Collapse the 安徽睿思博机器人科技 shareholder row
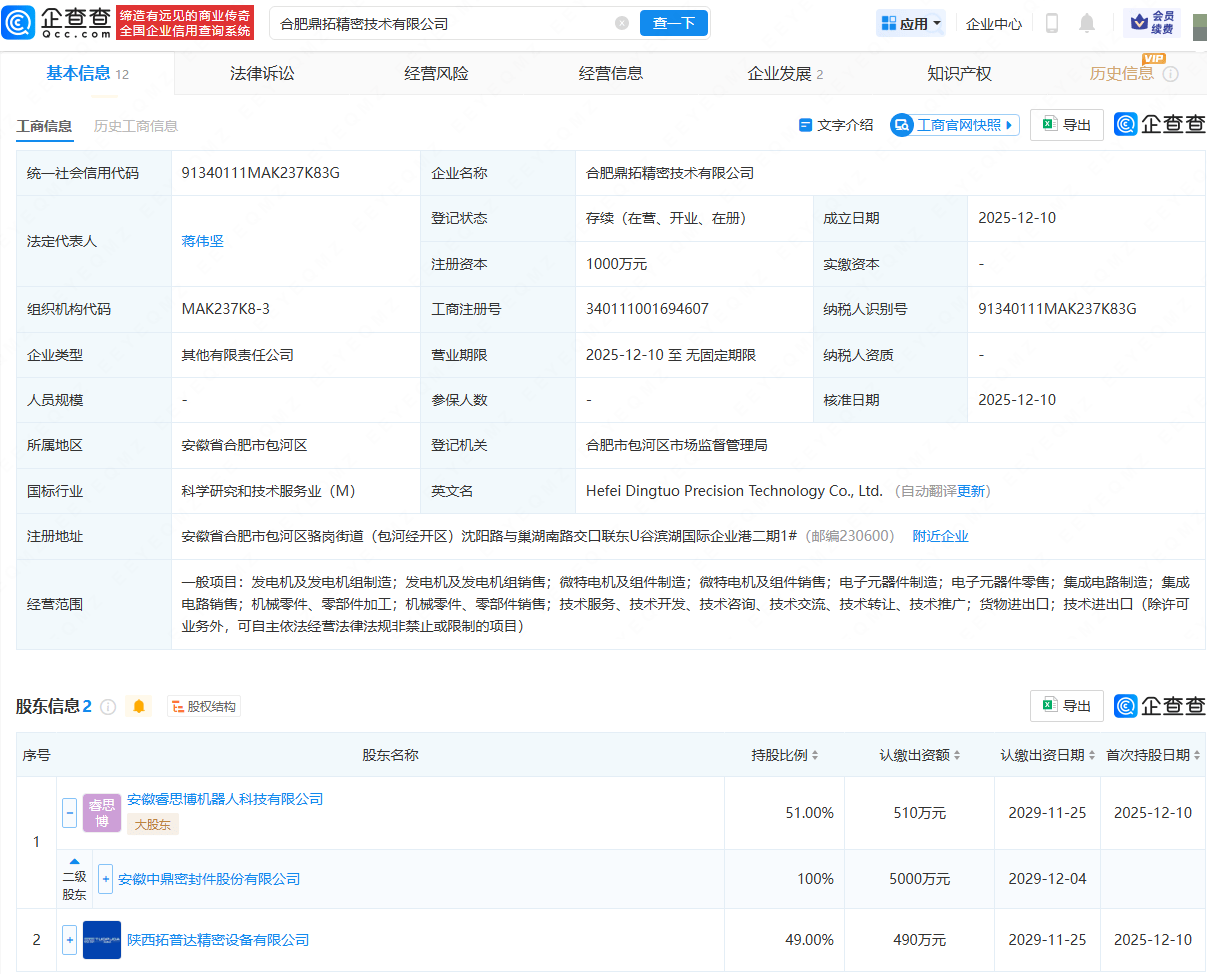 click(x=70, y=813)
